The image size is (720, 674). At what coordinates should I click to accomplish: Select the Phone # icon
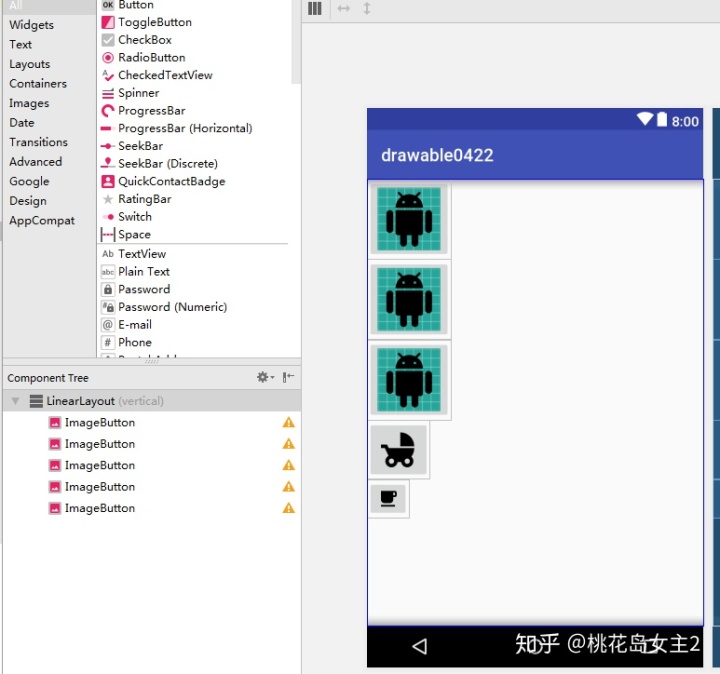[107, 343]
